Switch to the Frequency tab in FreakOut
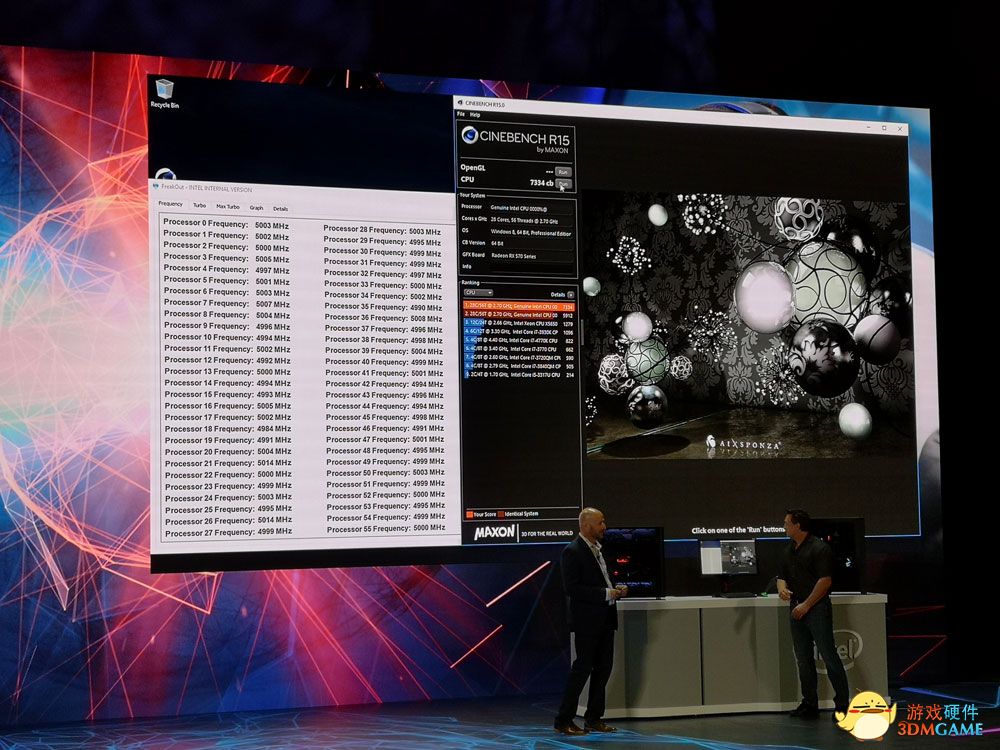1000x750 pixels. point(170,204)
